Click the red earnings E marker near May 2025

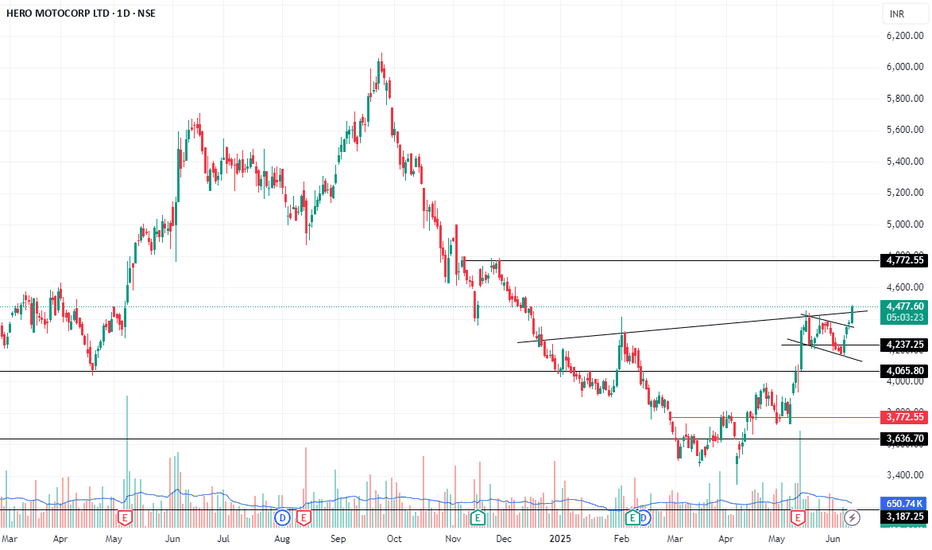coord(797,518)
